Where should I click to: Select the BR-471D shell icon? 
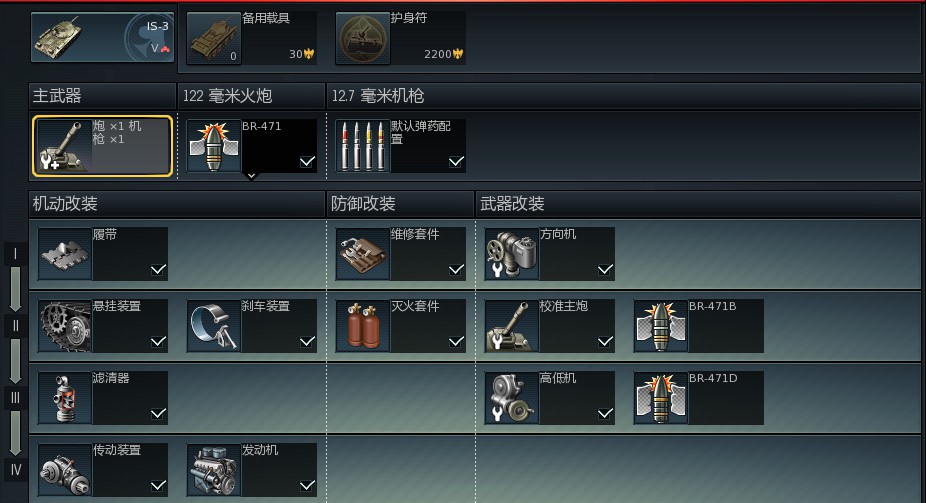[660, 398]
